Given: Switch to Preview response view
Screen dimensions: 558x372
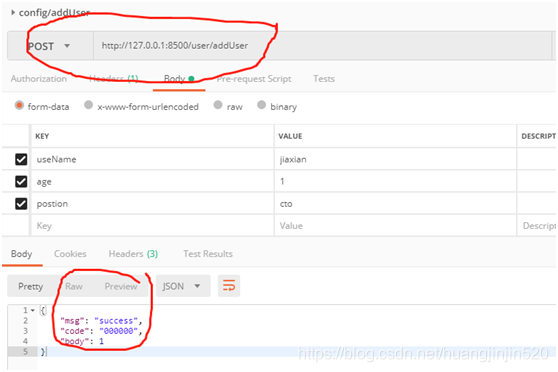Looking at the screenshot, I should tap(121, 286).
